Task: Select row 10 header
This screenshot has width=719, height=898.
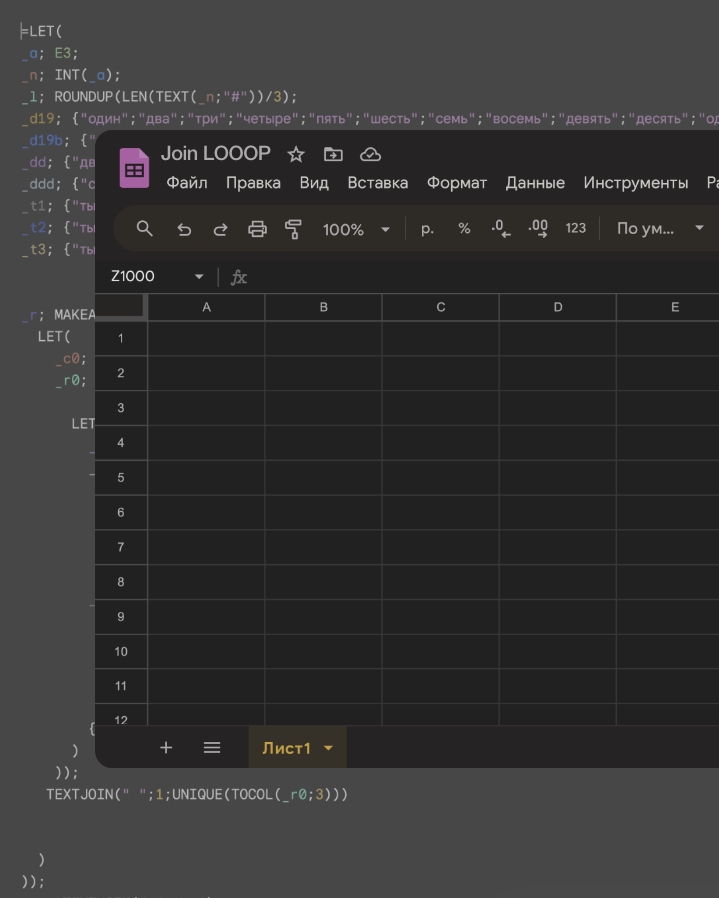Action: click(121, 651)
